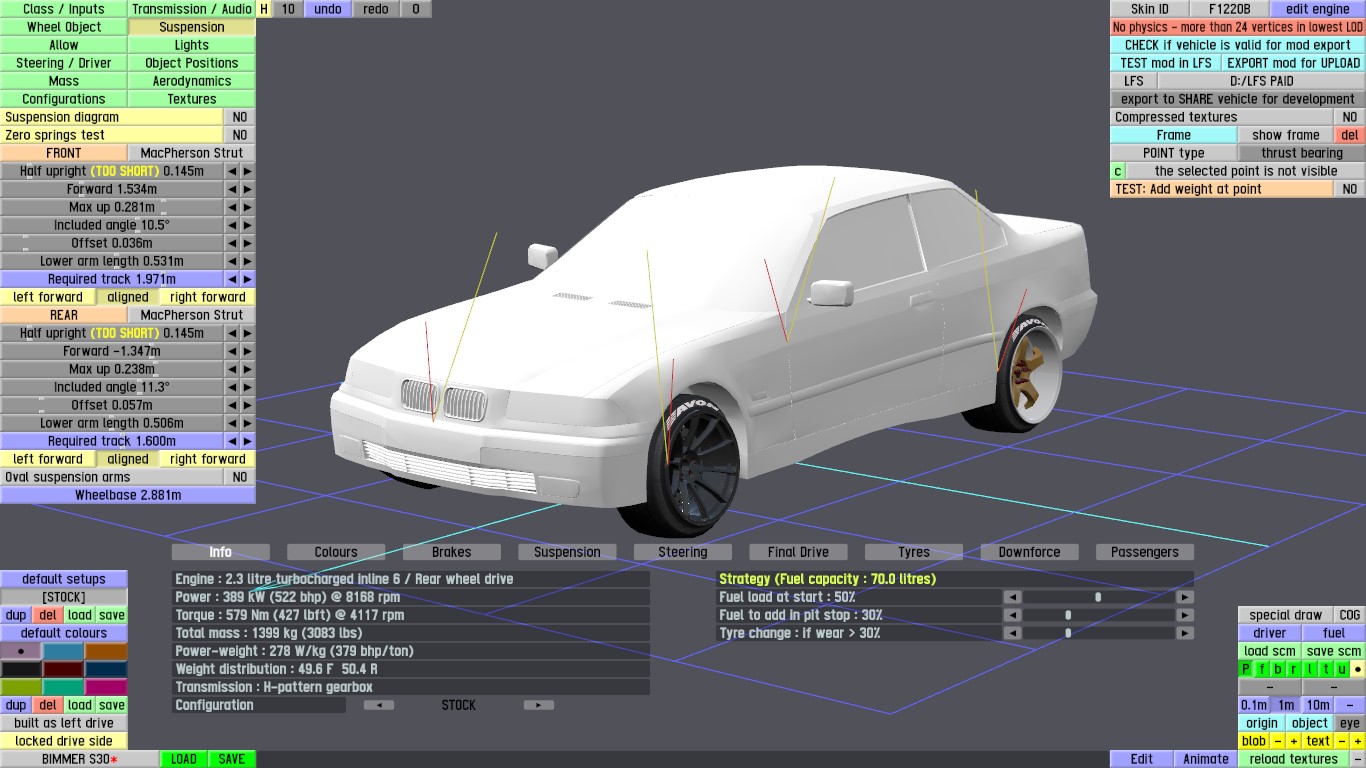Switch to the P perspective view
Viewport: 1366px width, 768px height.
pos(1246,669)
